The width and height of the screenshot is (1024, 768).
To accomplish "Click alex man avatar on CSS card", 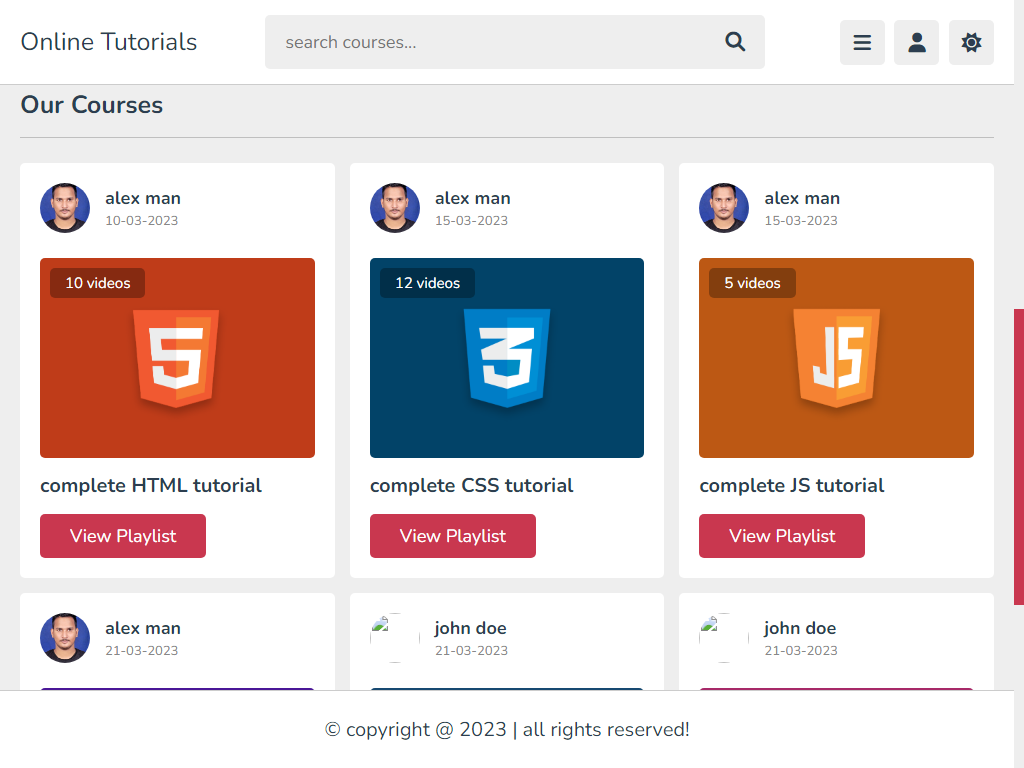I will pyautogui.click(x=394, y=208).
